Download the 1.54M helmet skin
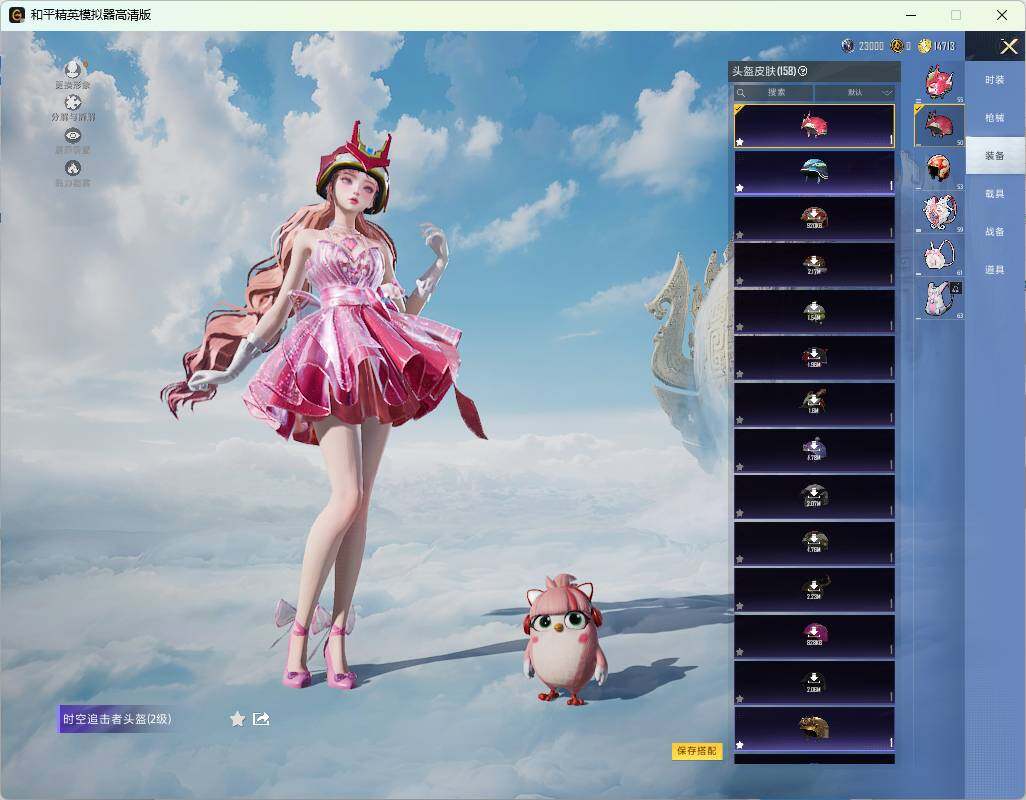 [x=814, y=311]
